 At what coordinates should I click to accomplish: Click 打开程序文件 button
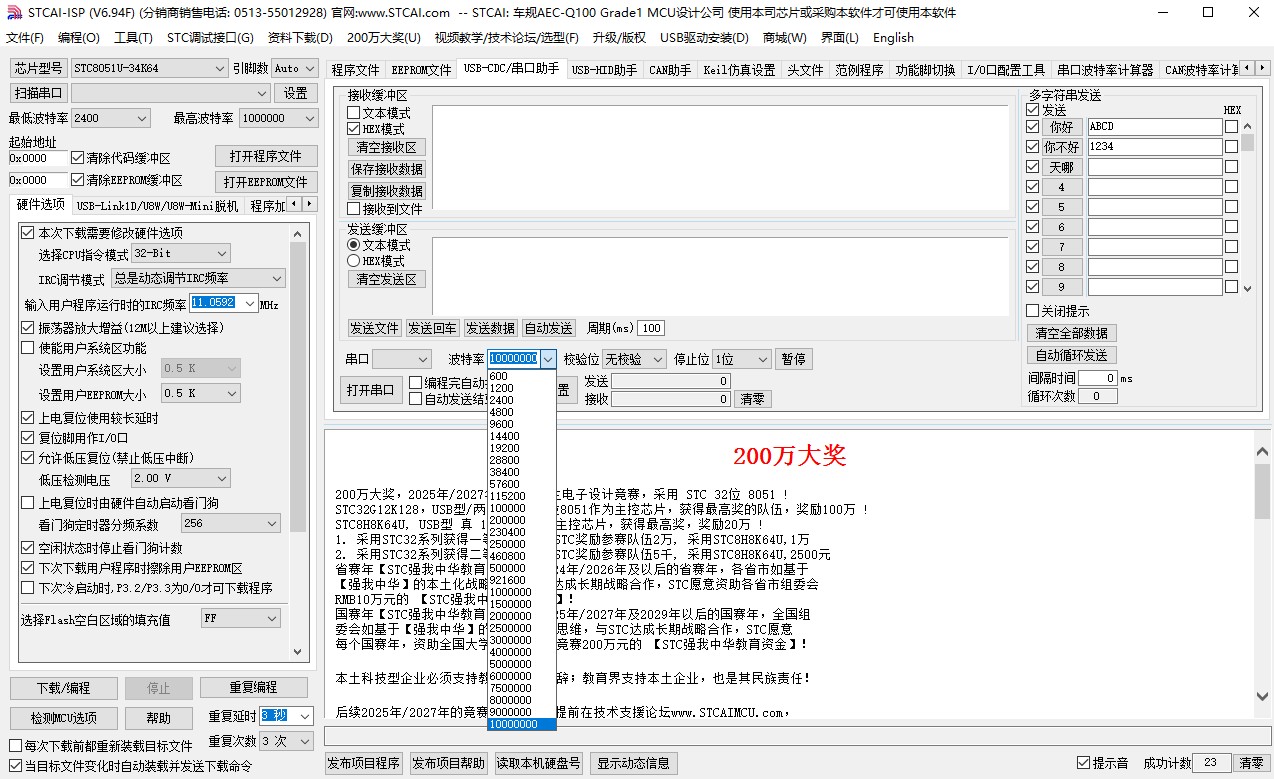(266, 156)
